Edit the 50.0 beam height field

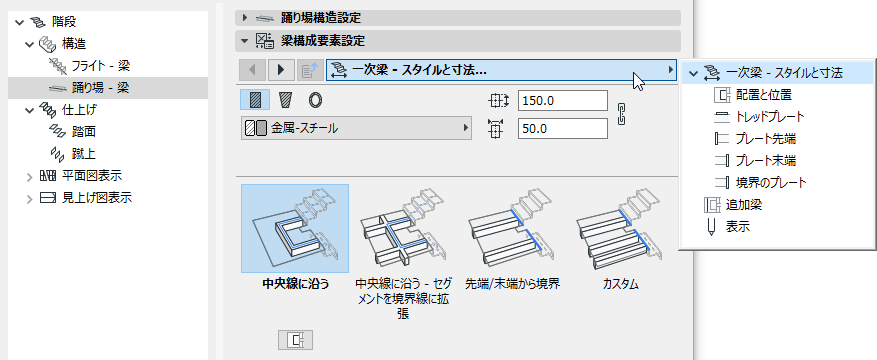(x=563, y=129)
